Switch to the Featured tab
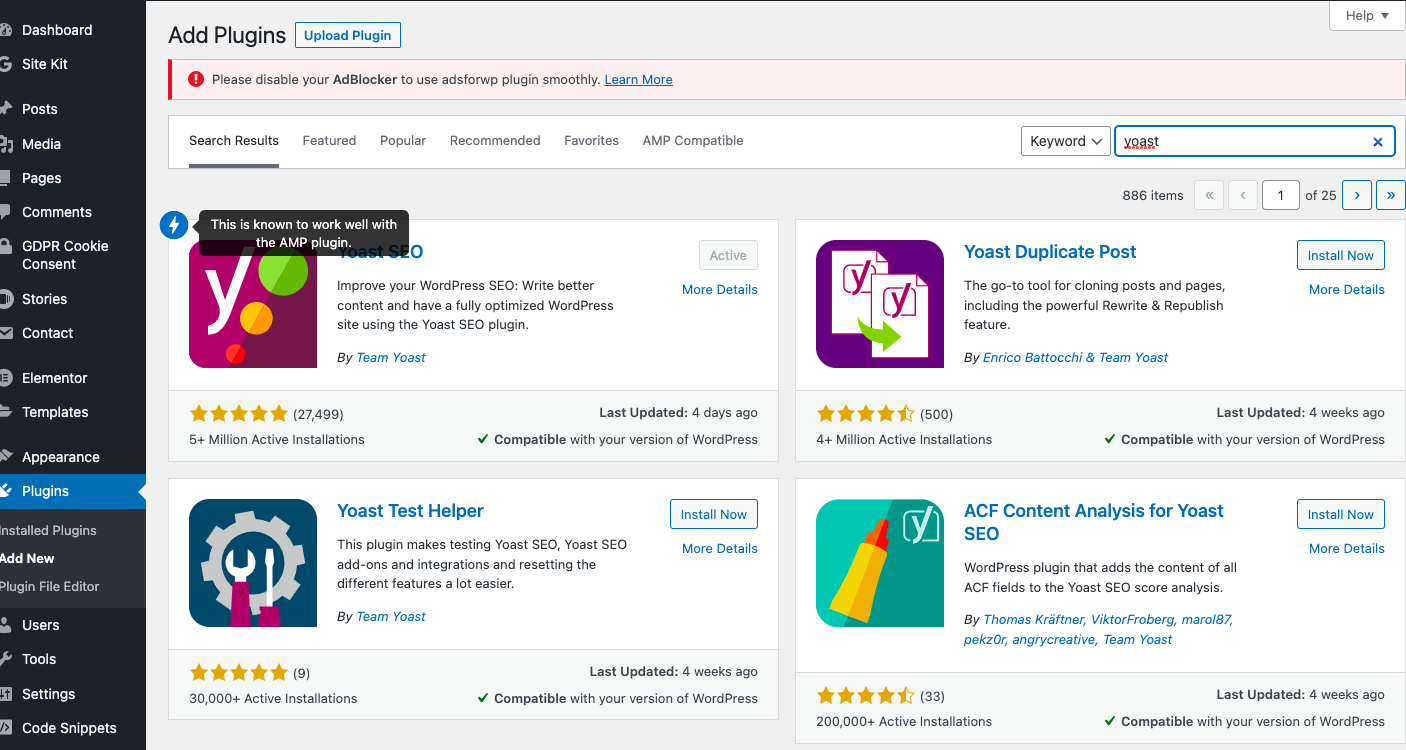1406x750 pixels. click(329, 141)
